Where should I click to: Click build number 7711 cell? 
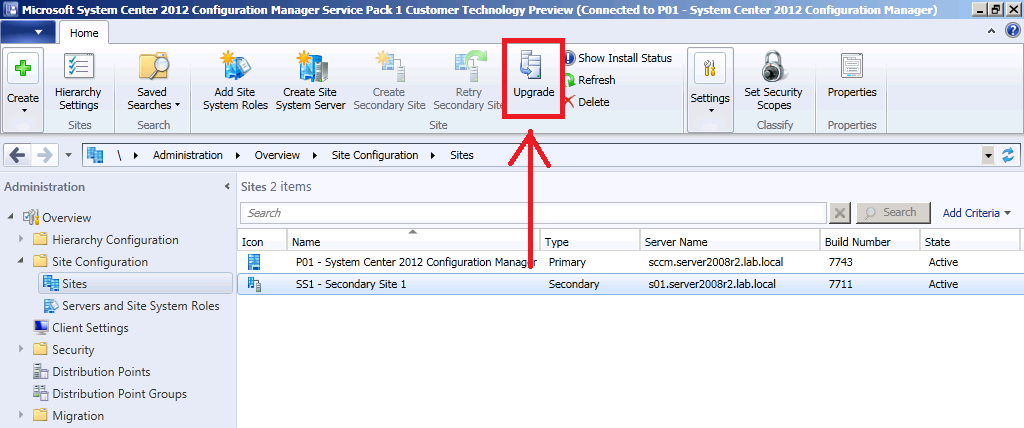[839, 285]
